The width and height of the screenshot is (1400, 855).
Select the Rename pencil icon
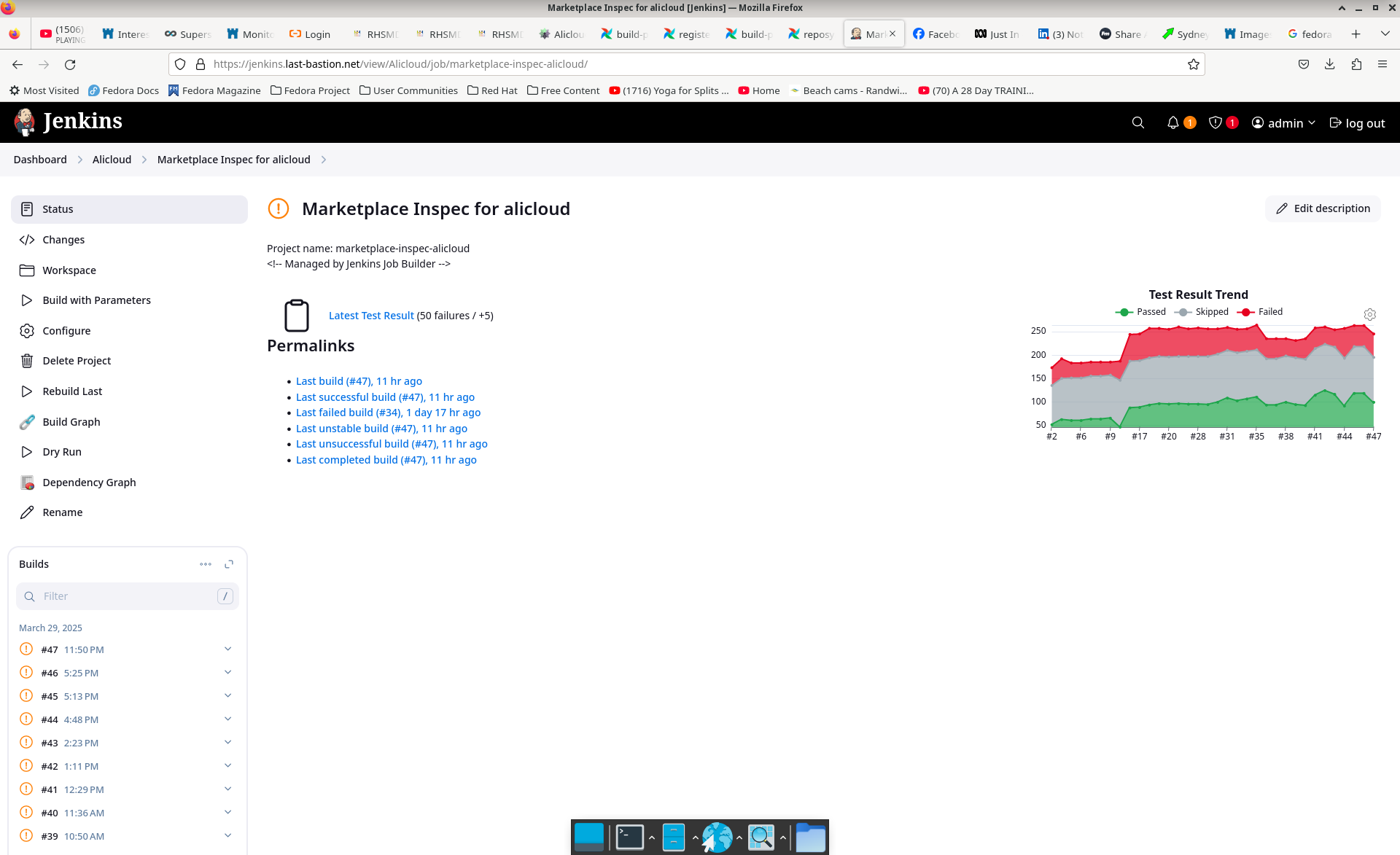[27, 512]
